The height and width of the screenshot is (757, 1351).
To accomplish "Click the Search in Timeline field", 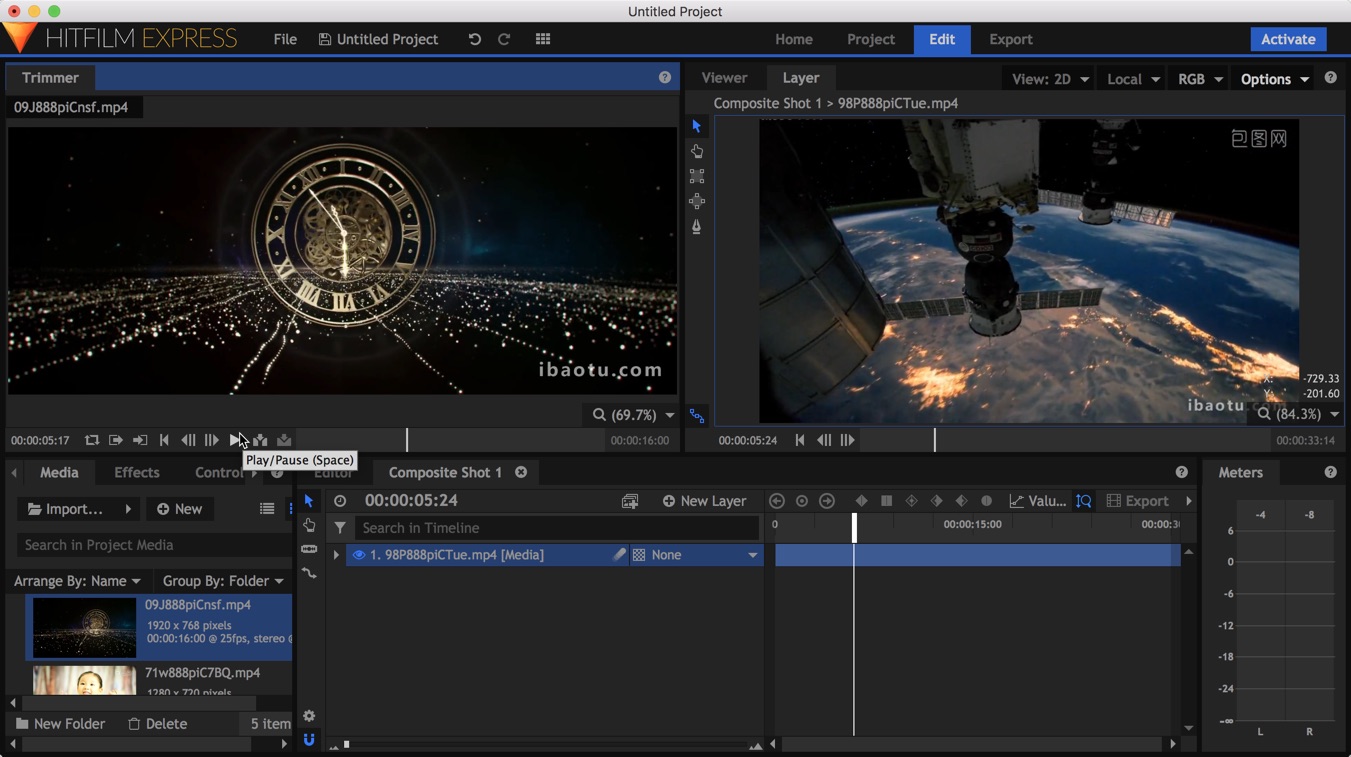I will click(x=557, y=528).
